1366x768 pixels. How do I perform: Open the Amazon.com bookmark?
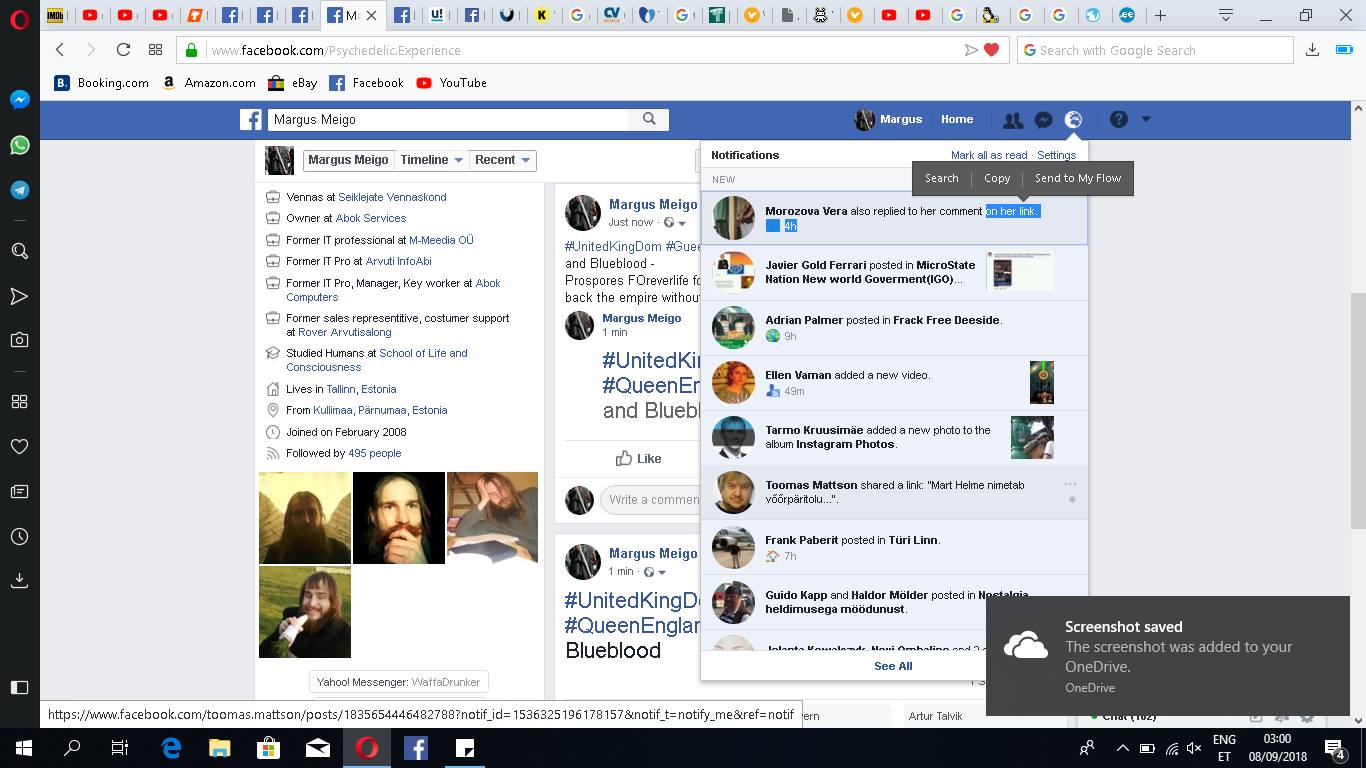209,83
